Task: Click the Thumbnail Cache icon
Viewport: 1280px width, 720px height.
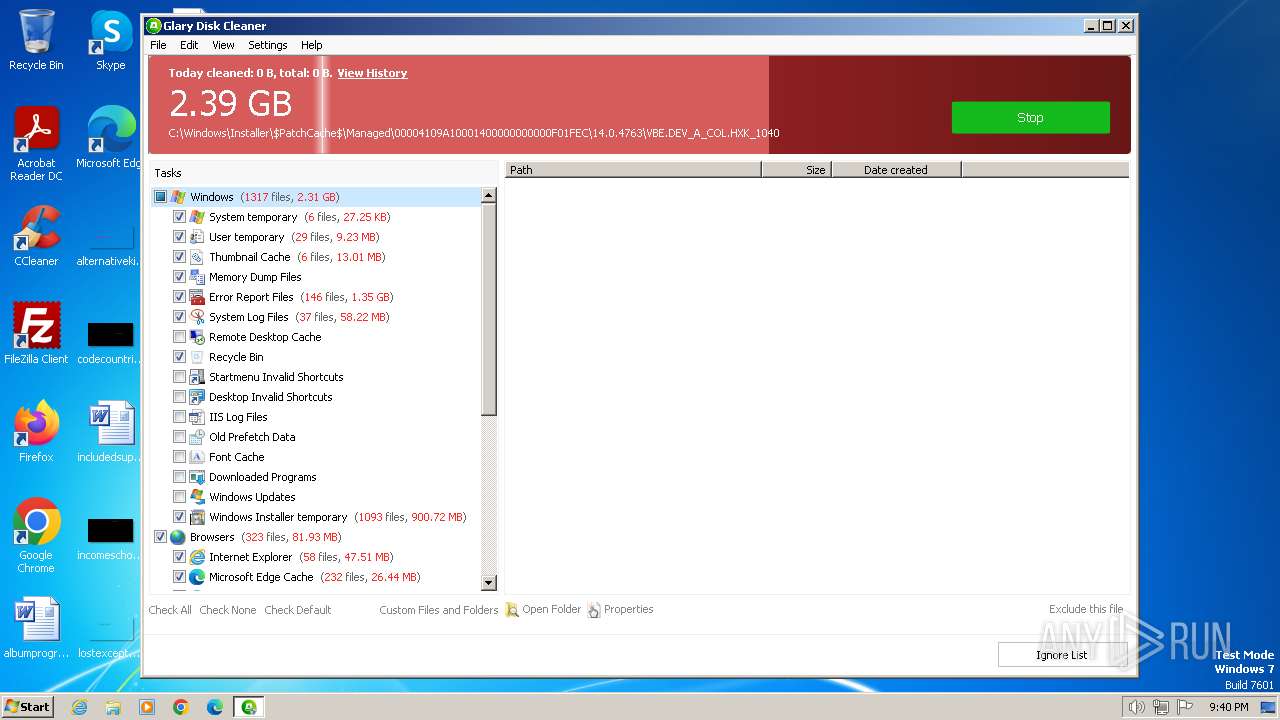Action: click(x=197, y=257)
